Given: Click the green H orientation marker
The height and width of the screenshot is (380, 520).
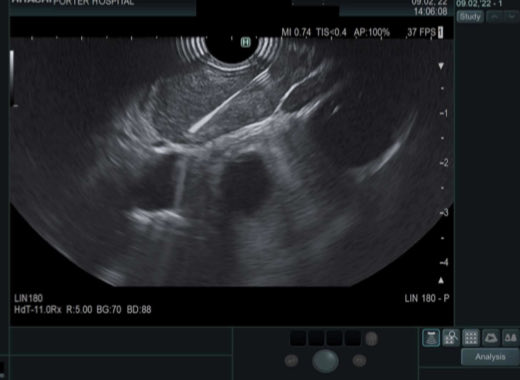Looking at the screenshot, I should pos(246,42).
